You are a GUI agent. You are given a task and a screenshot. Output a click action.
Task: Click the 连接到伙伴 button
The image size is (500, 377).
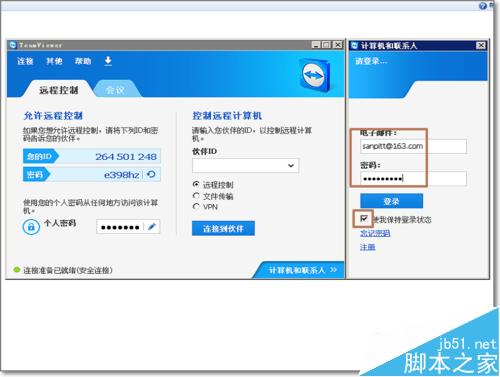click(223, 228)
